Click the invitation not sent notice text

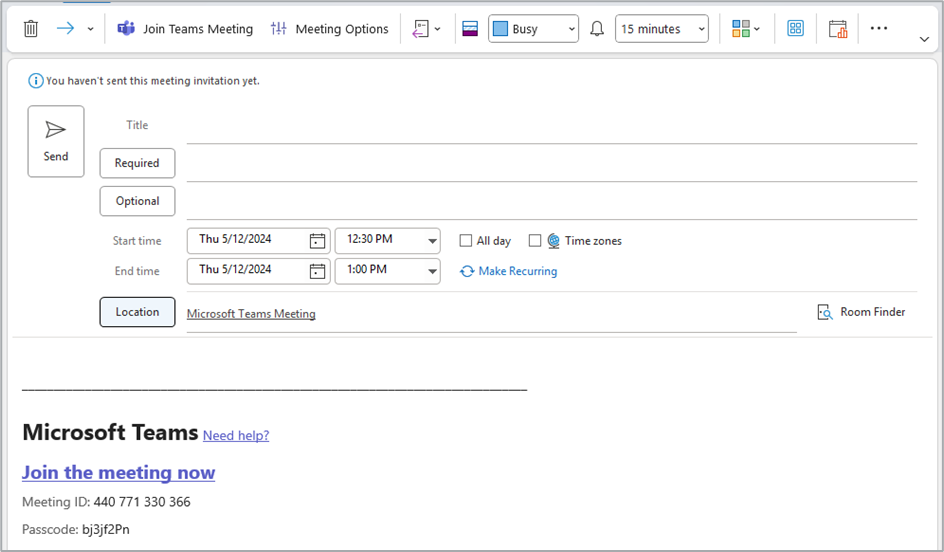click(x=153, y=81)
